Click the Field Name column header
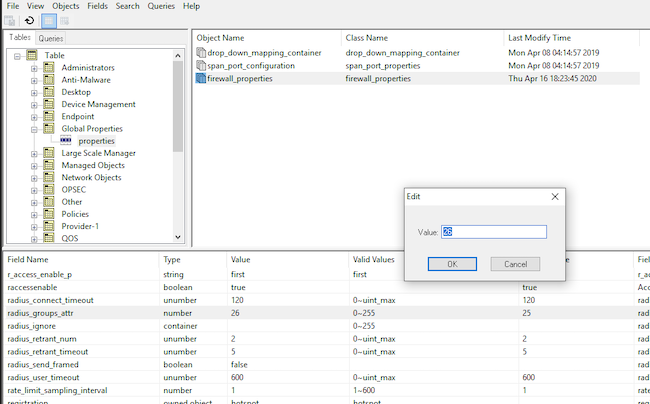This screenshot has height=404, width=650. pyautogui.click(x=81, y=259)
